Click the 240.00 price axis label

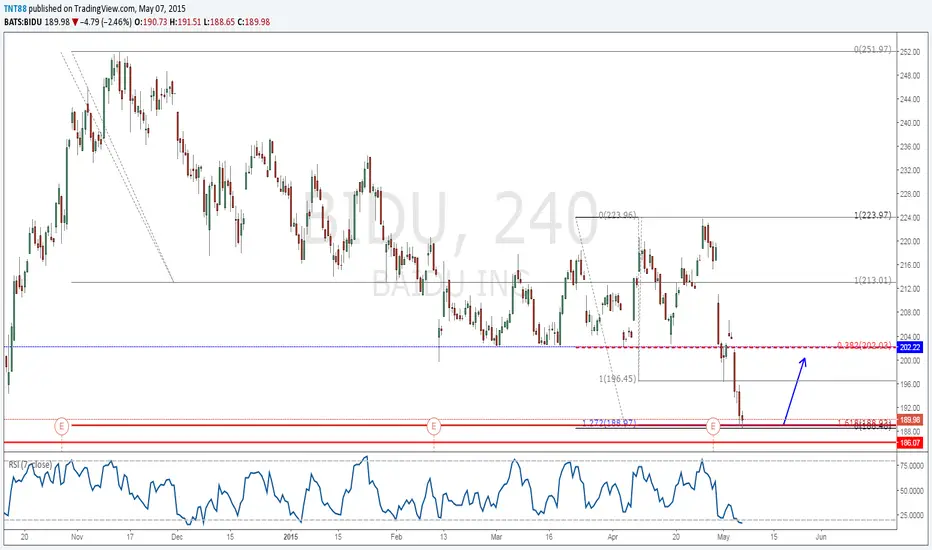910,123
